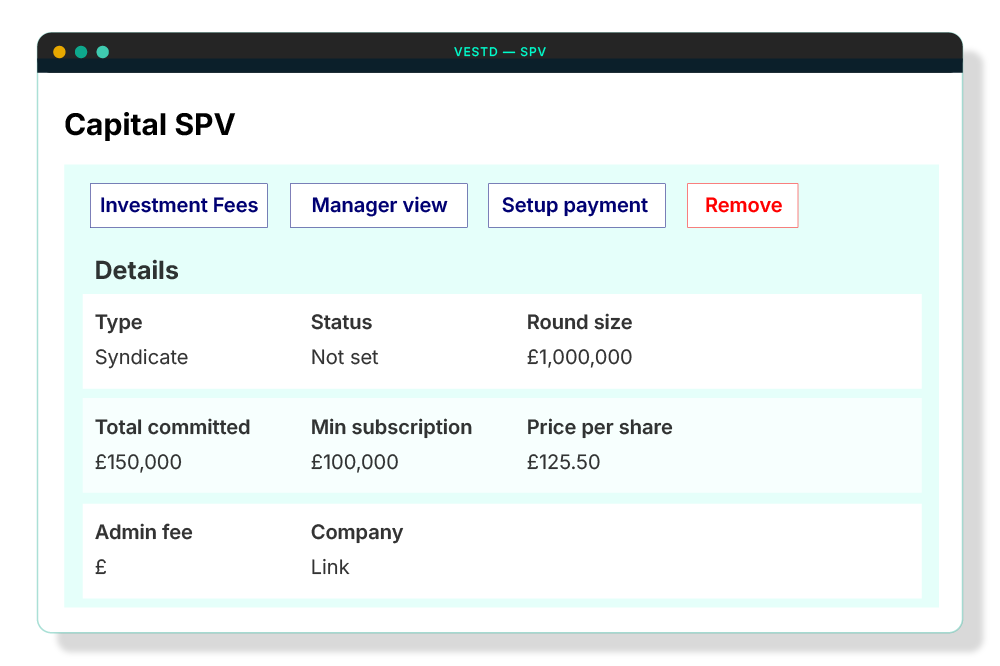Select the Capital SPV heading
1000x666 pixels.
150,124
